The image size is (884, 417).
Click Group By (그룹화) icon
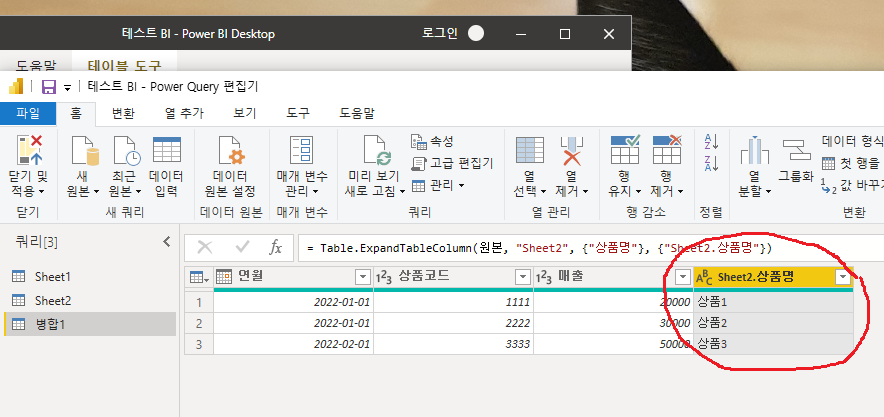click(x=796, y=149)
